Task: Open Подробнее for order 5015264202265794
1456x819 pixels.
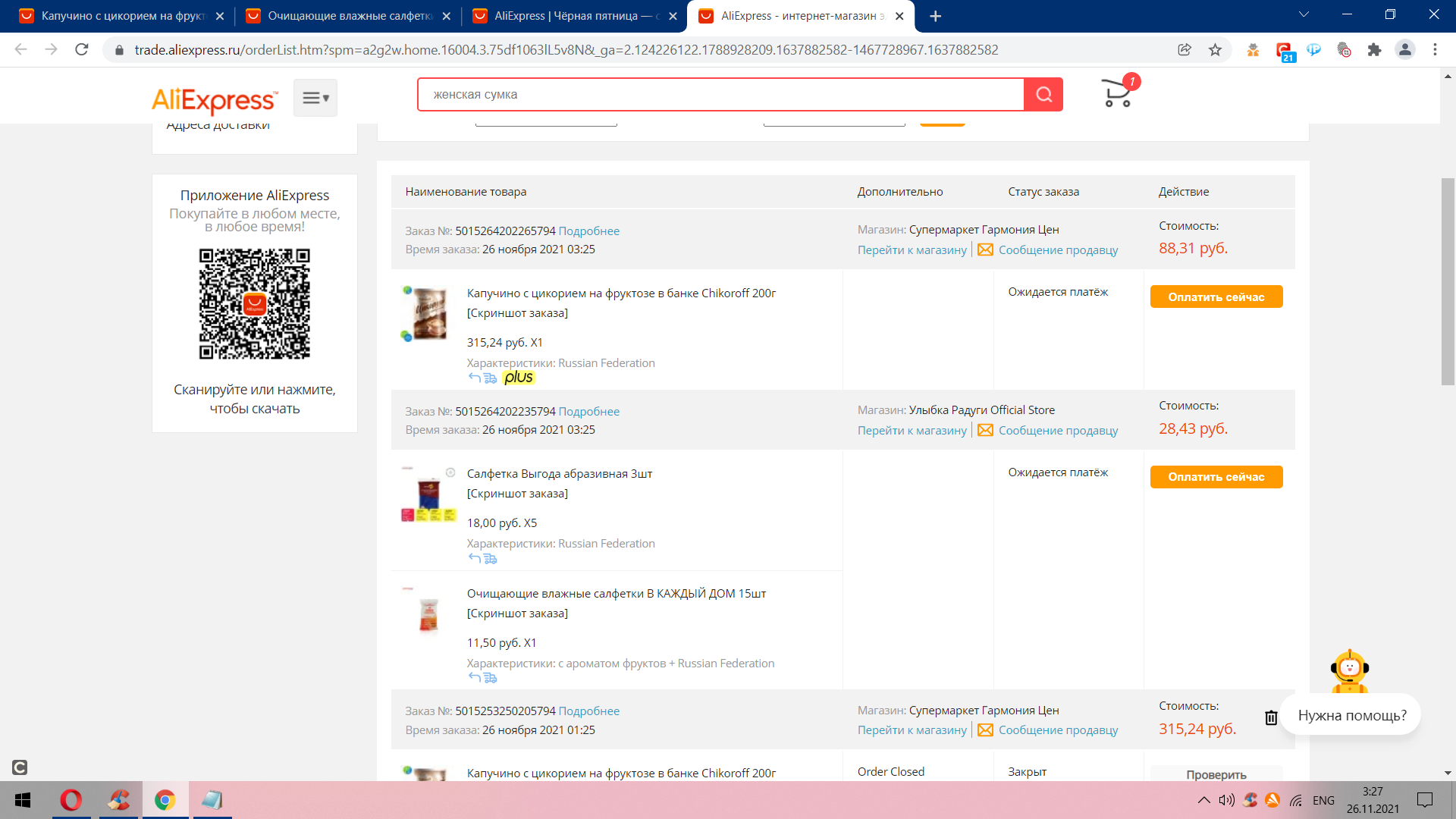Action: click(589, 231)
